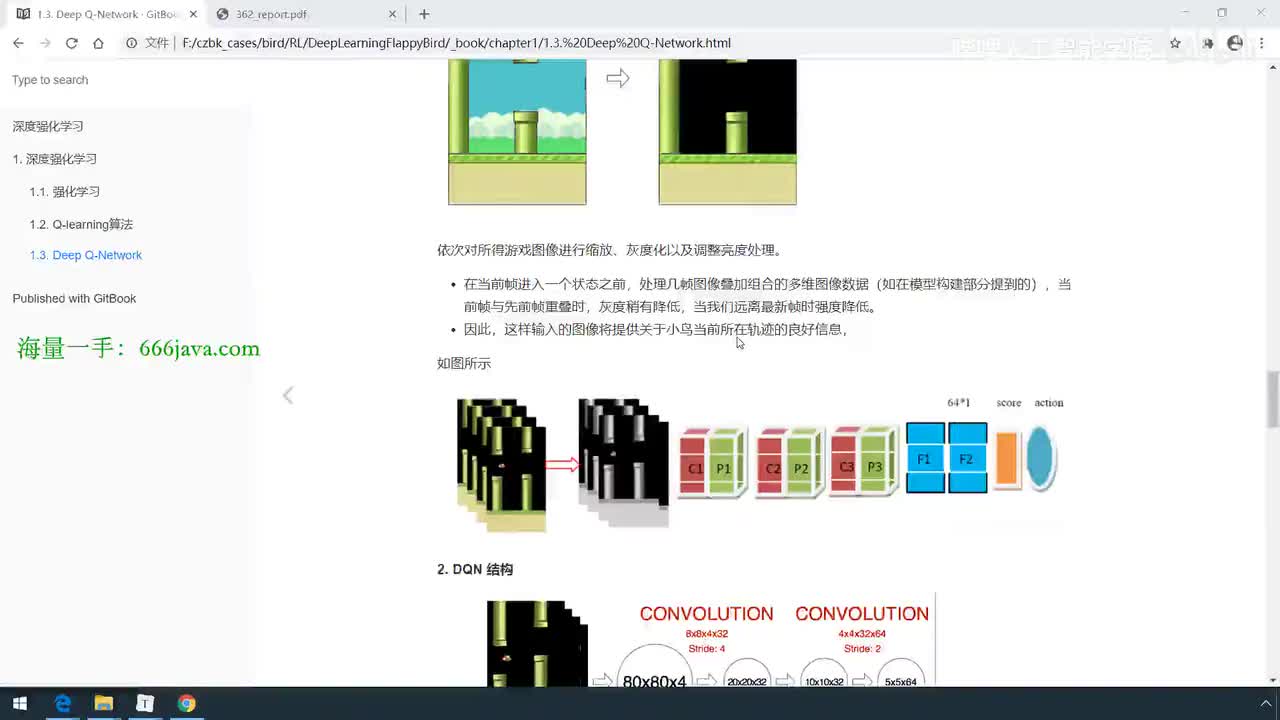Click the colored Flappy Bird game image
The width and height of the screenshot is (1280, 720).
(517, 132)
